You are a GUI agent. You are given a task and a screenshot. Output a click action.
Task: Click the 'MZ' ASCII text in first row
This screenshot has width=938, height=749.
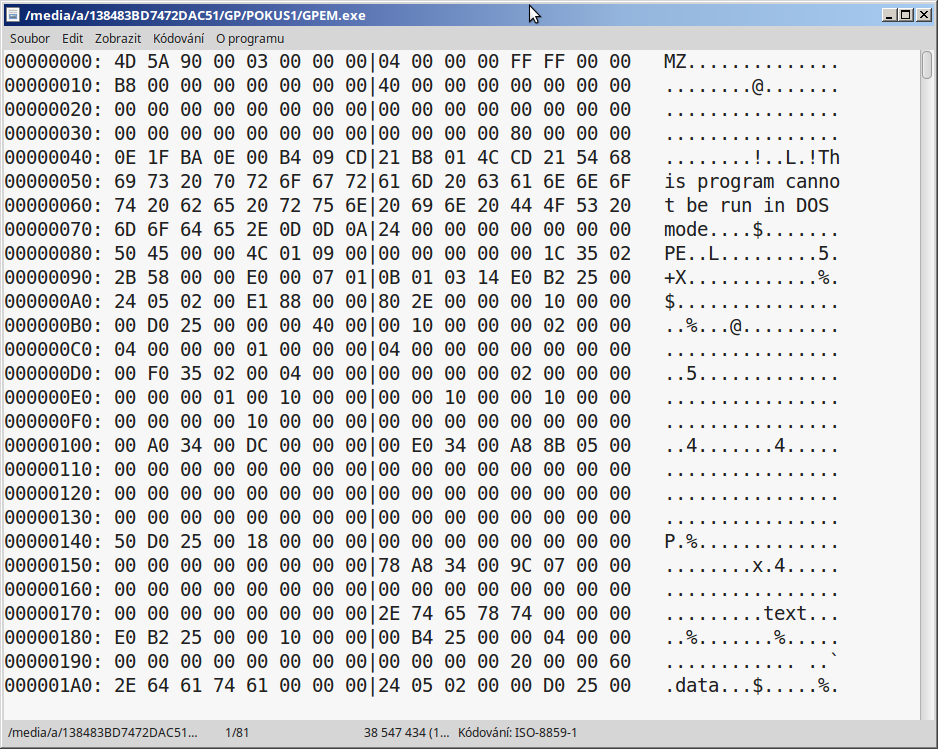tap(675, 62)
